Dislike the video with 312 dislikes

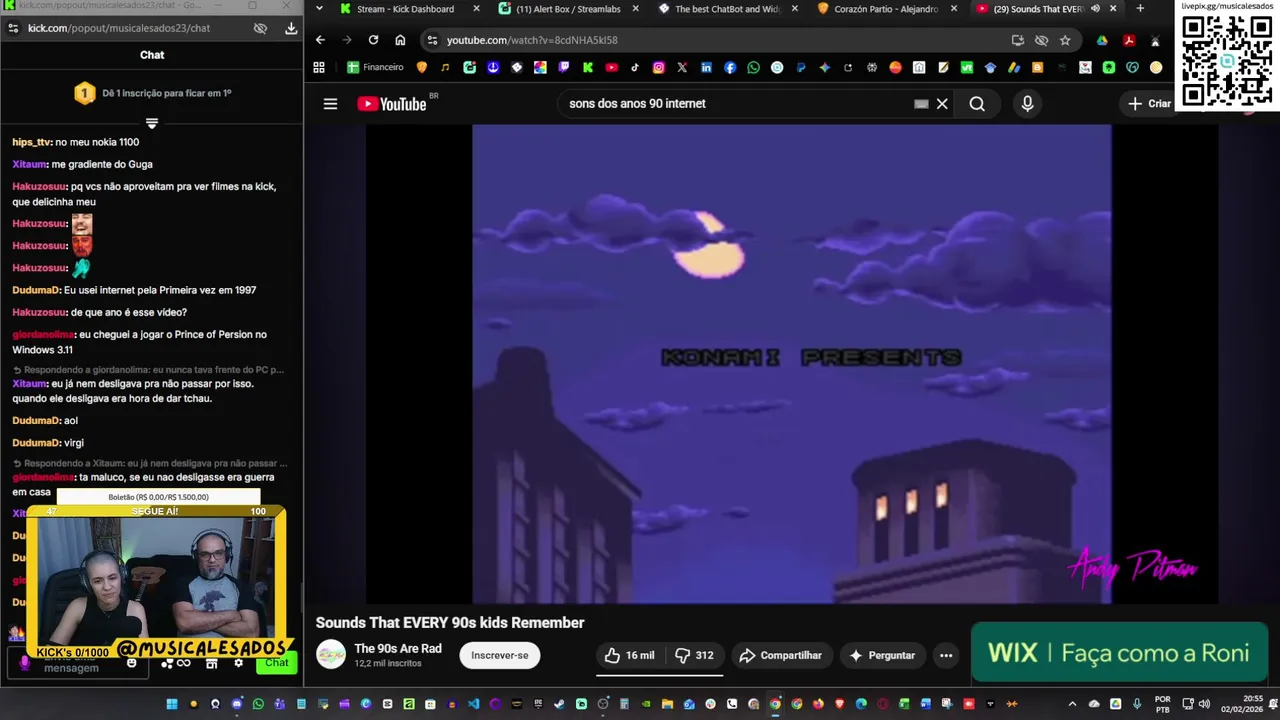pyautogui.click(x=693, y=656)
